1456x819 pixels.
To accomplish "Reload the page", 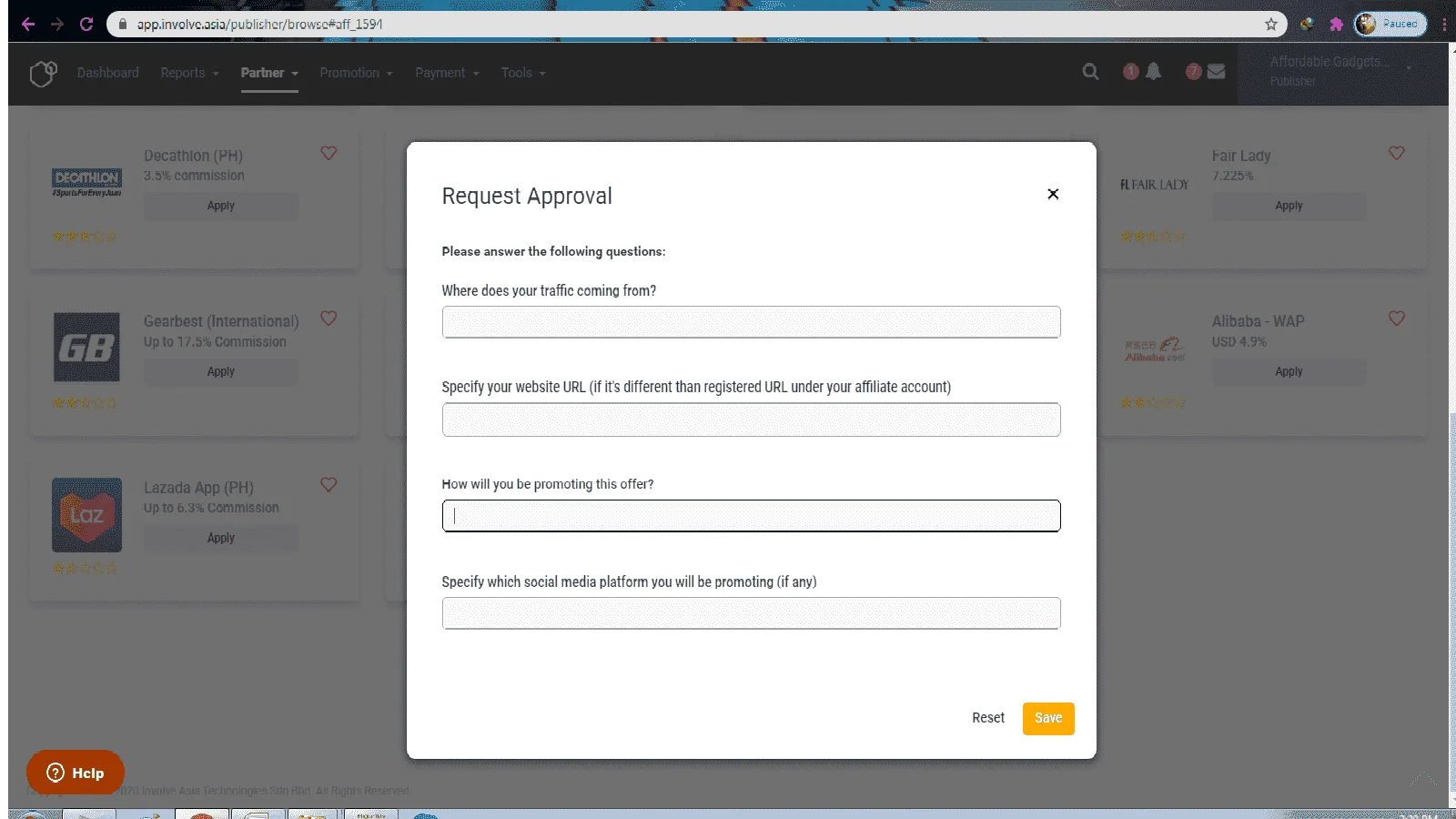I will click(86, 25).
